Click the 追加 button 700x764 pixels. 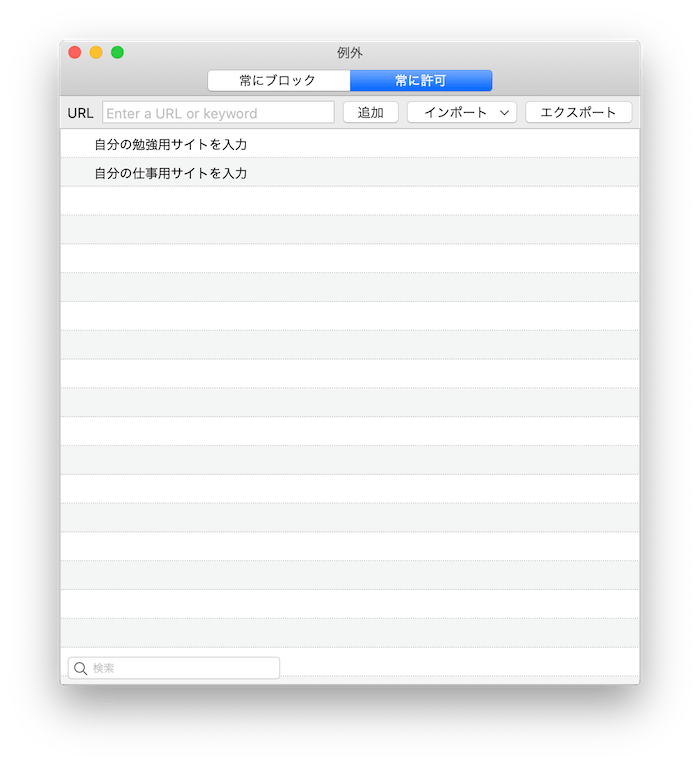click(x=371, y=113)
